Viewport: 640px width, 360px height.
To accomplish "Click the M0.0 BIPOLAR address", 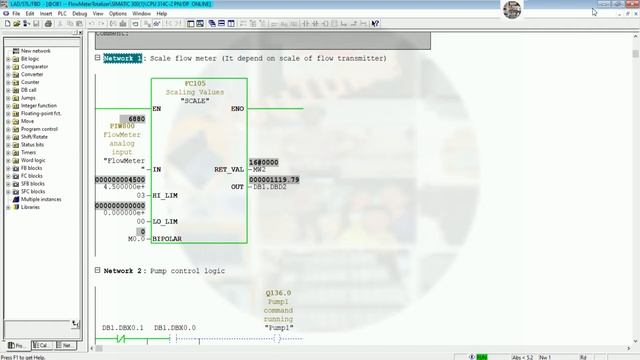I will (x=136, y=239).
